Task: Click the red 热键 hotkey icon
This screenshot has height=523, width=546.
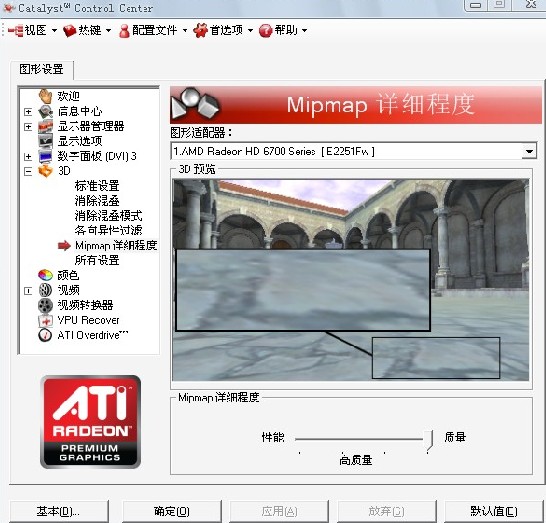Action: coord(70,31)
